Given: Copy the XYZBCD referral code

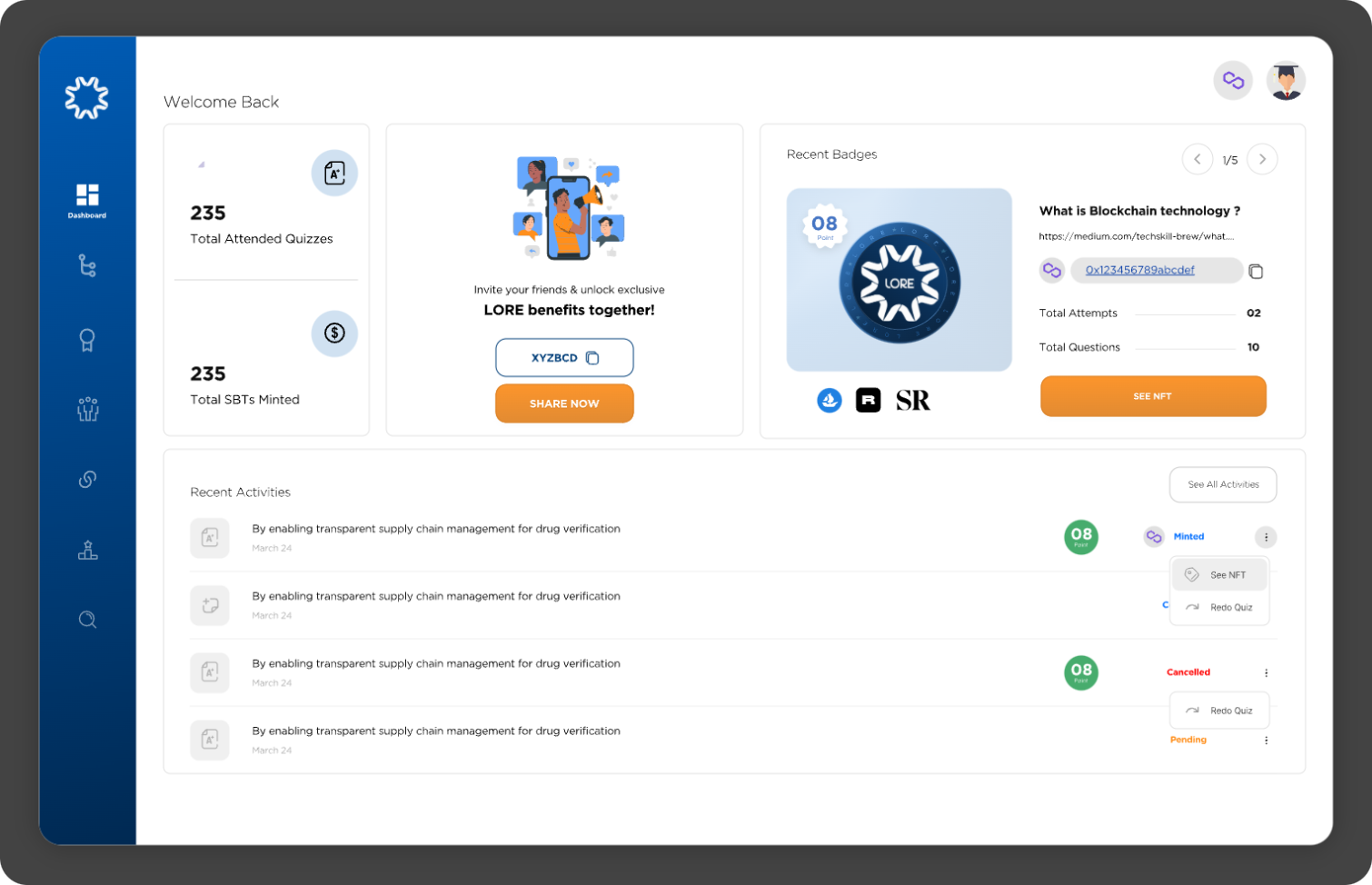Looking at the screenshot, I should point(592,358).
